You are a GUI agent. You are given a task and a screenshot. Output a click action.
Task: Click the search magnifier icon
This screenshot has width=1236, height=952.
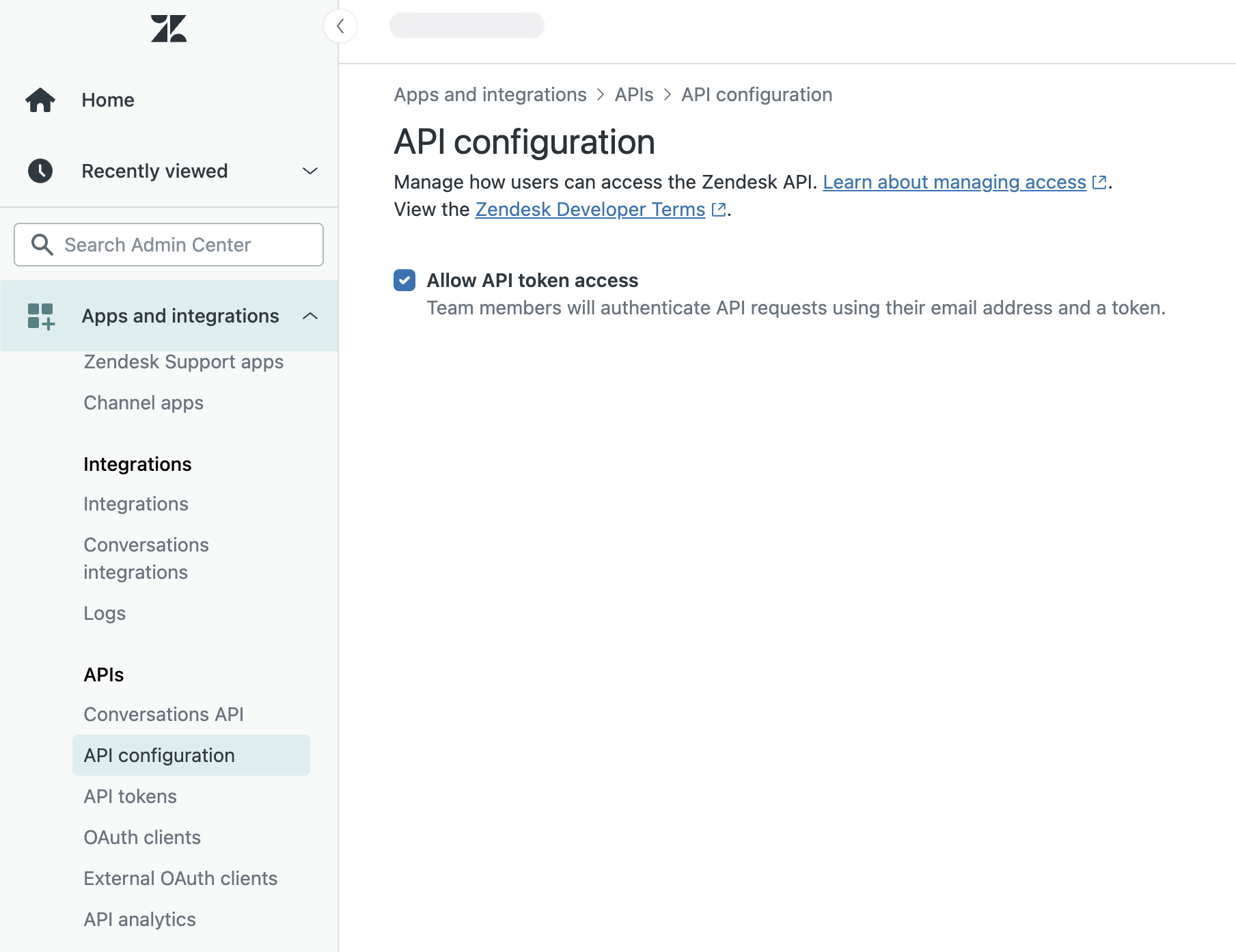42,245
